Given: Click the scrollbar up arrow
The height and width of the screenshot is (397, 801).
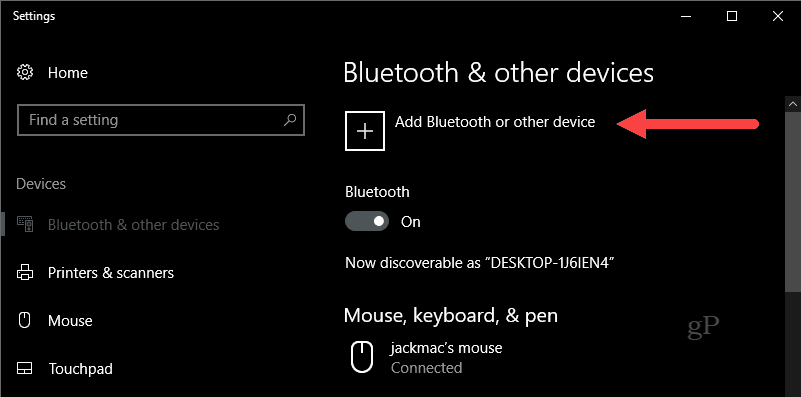Looking at the screenshot, I should click(793, 104).
